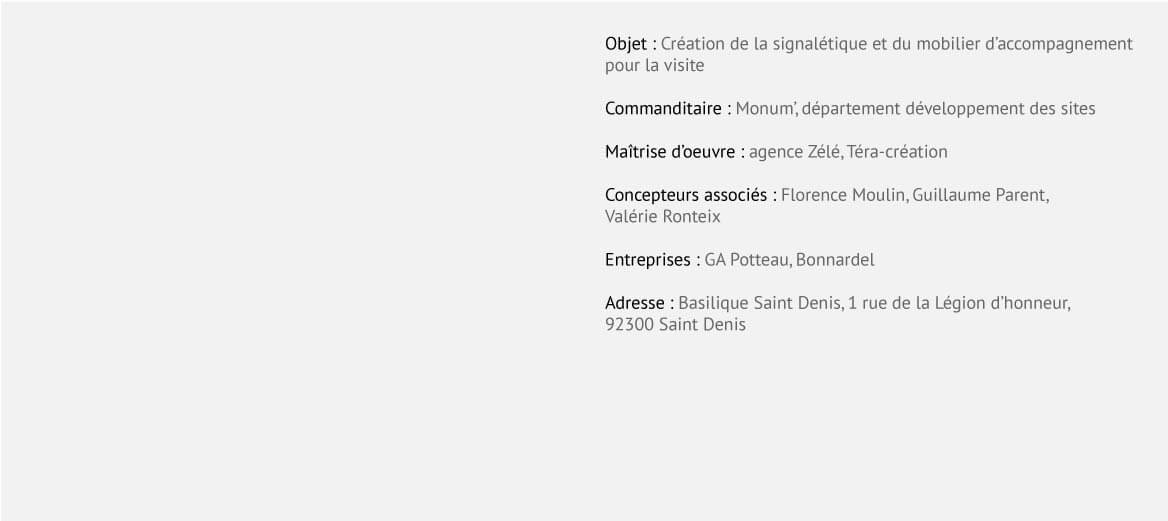Click the 'Maîtrise d'oeuvre' label
Screen dimensions: 1168x521
(x=670, y=152)
